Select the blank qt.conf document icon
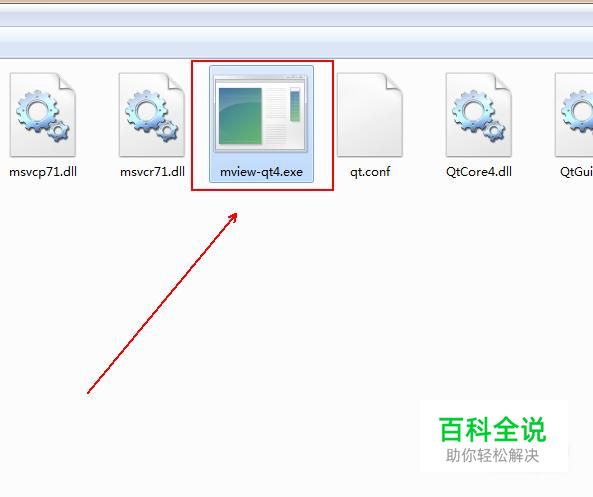This screenshot has height=497, width=593. tap(370, 115)
